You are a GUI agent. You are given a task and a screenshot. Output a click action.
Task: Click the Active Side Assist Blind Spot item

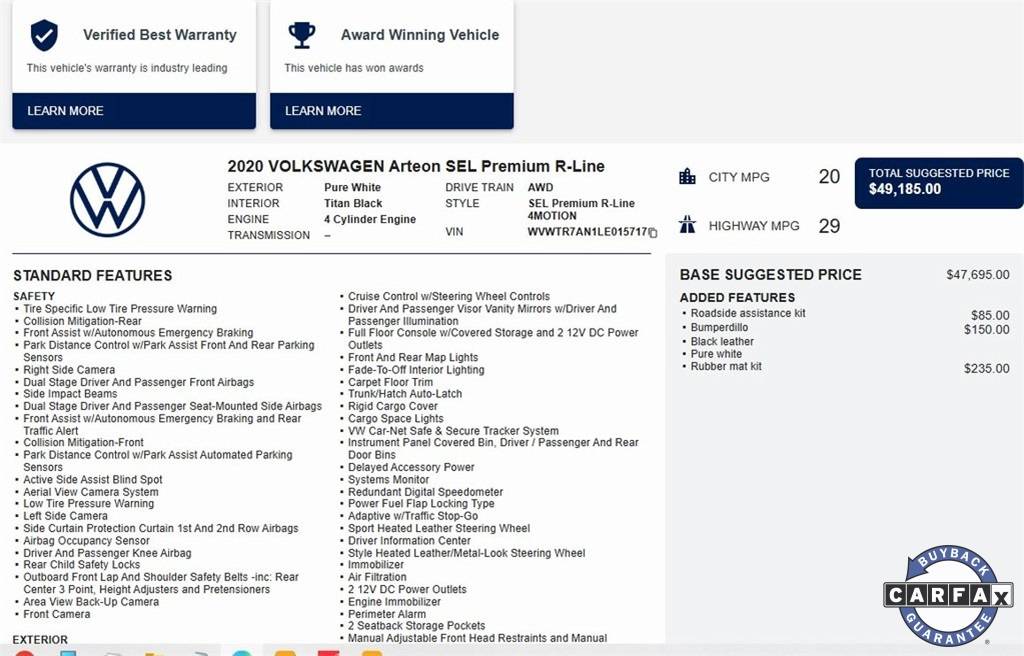93,480
